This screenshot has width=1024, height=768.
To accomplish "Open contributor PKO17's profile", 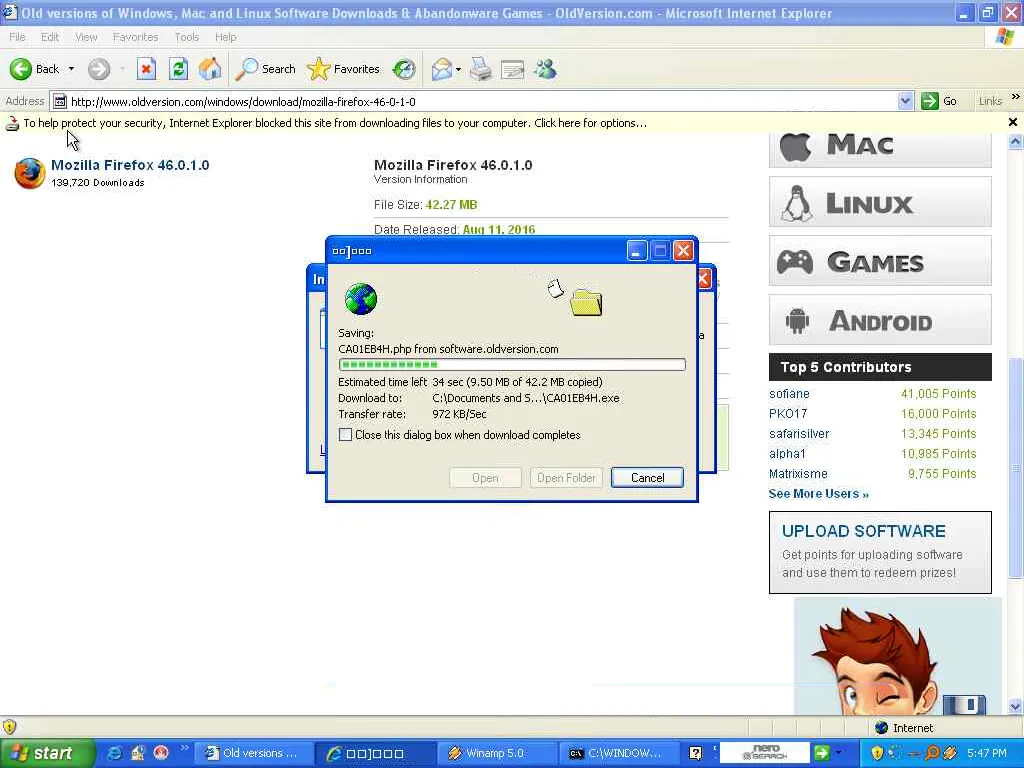I will pos(788,413).
